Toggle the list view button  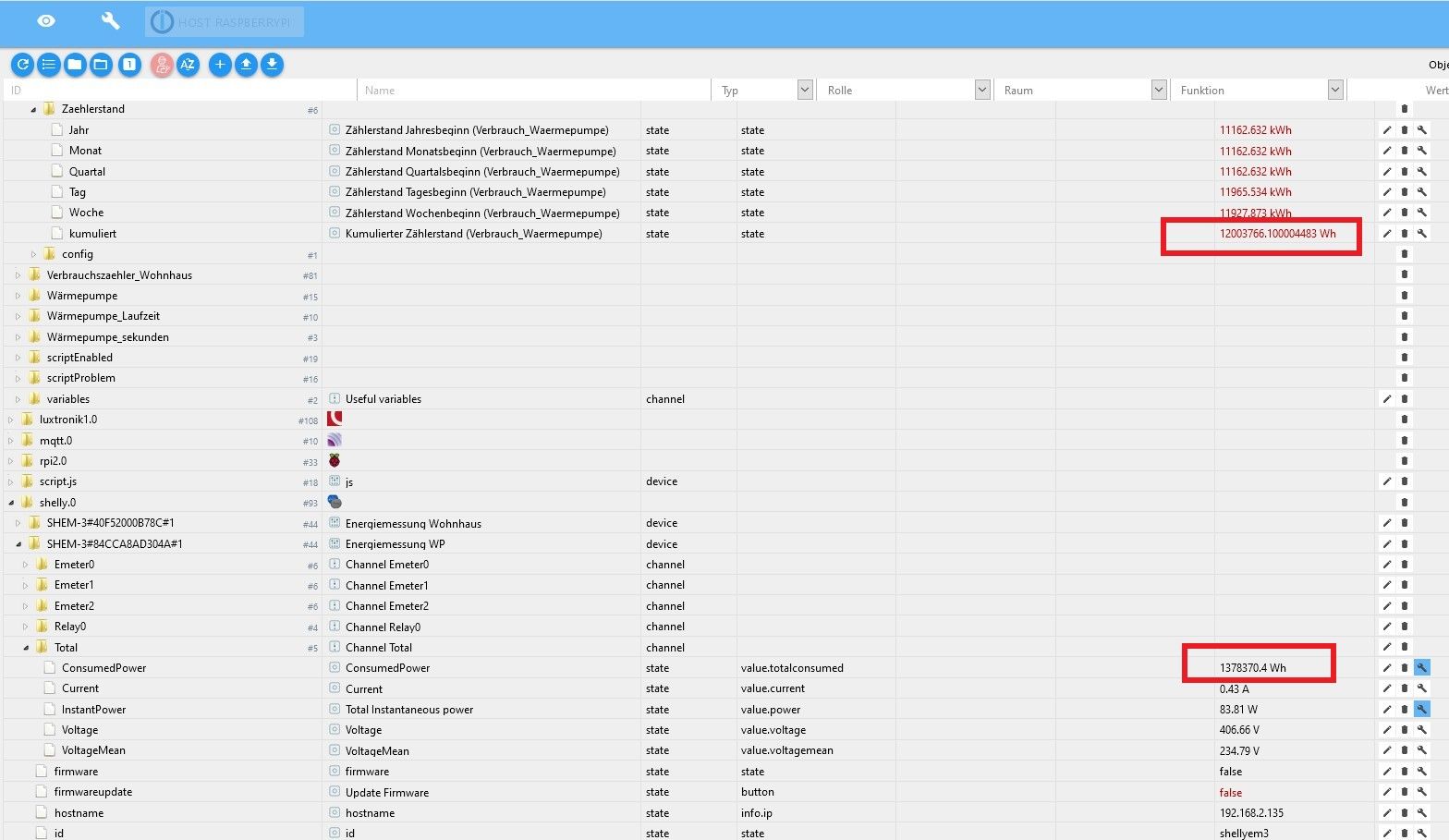[x=49, y=65]
